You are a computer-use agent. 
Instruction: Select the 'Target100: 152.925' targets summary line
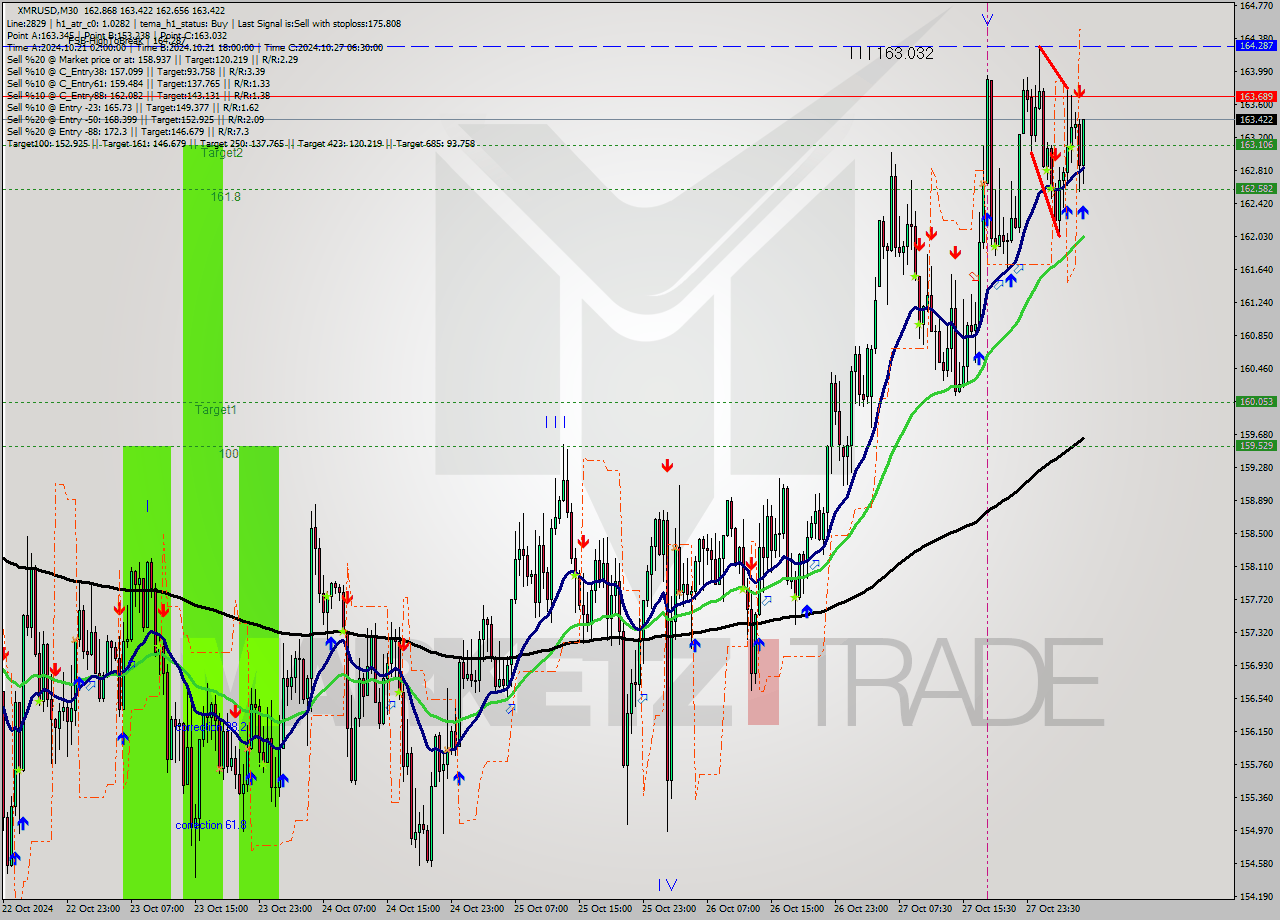click(240, 143)
